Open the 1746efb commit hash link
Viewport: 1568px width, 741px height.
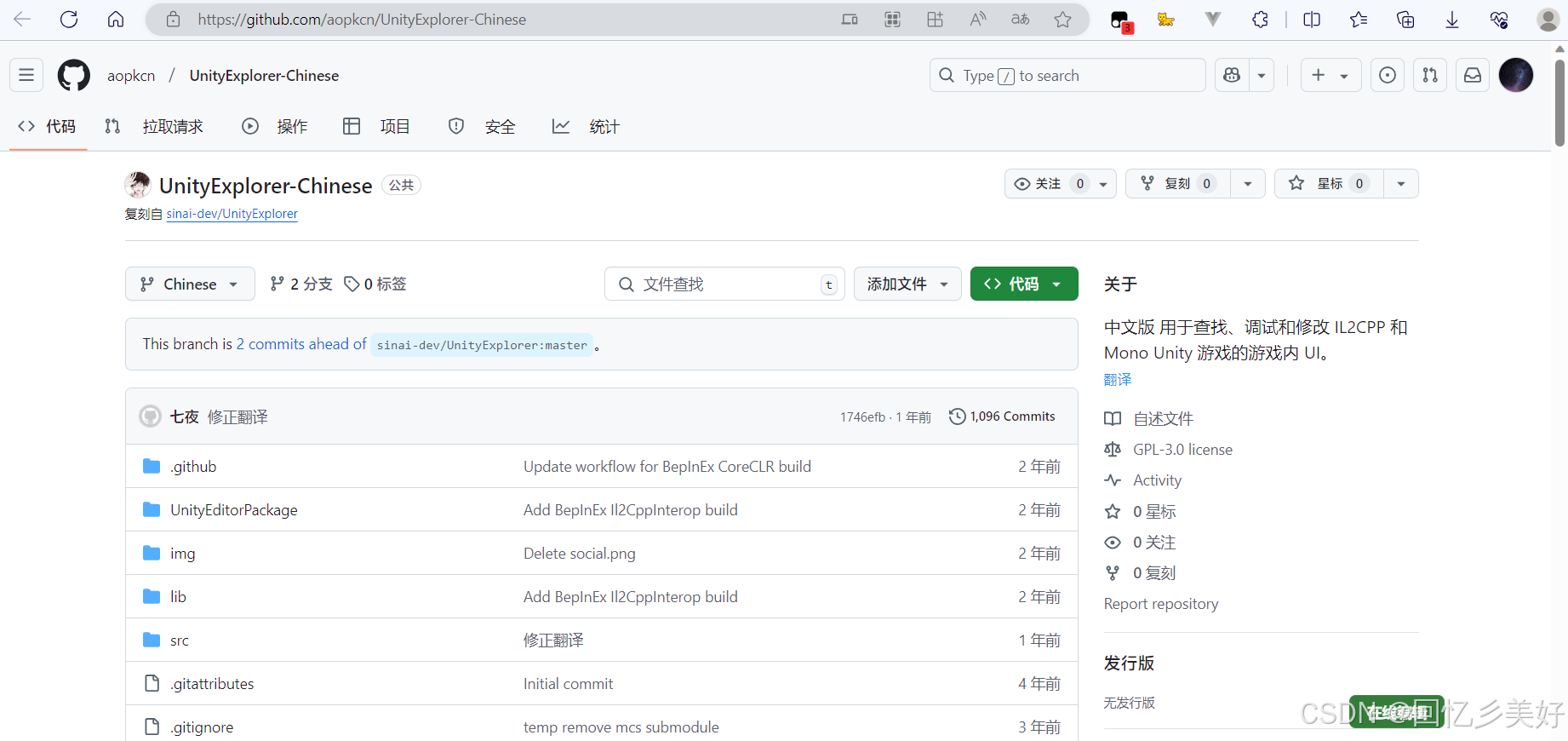pyautogui.click(x=862, y=417)
